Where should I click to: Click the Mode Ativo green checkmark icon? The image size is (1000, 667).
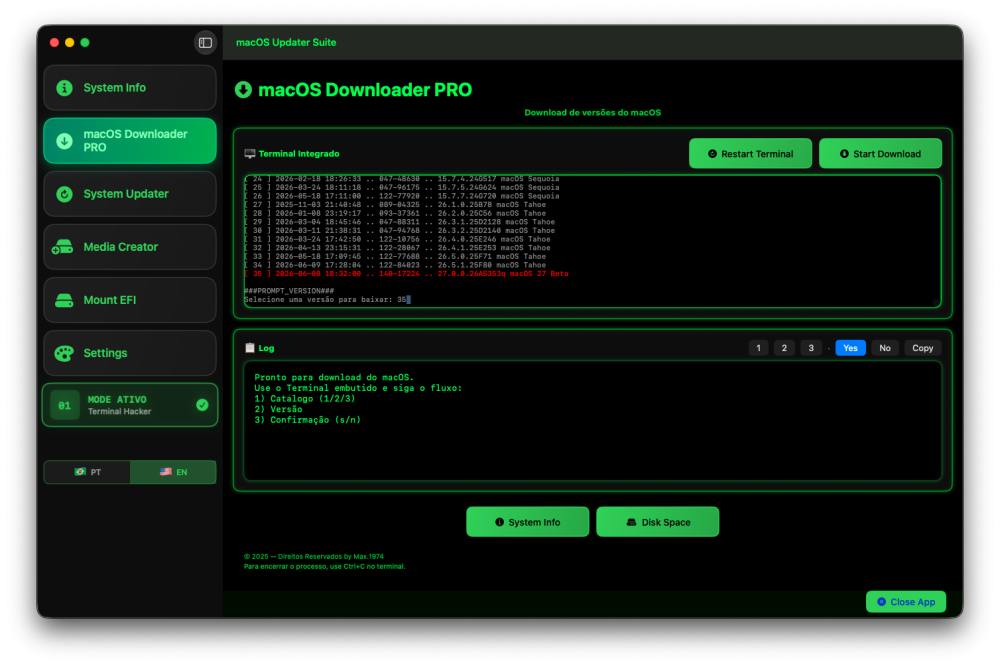pos(202,405)
